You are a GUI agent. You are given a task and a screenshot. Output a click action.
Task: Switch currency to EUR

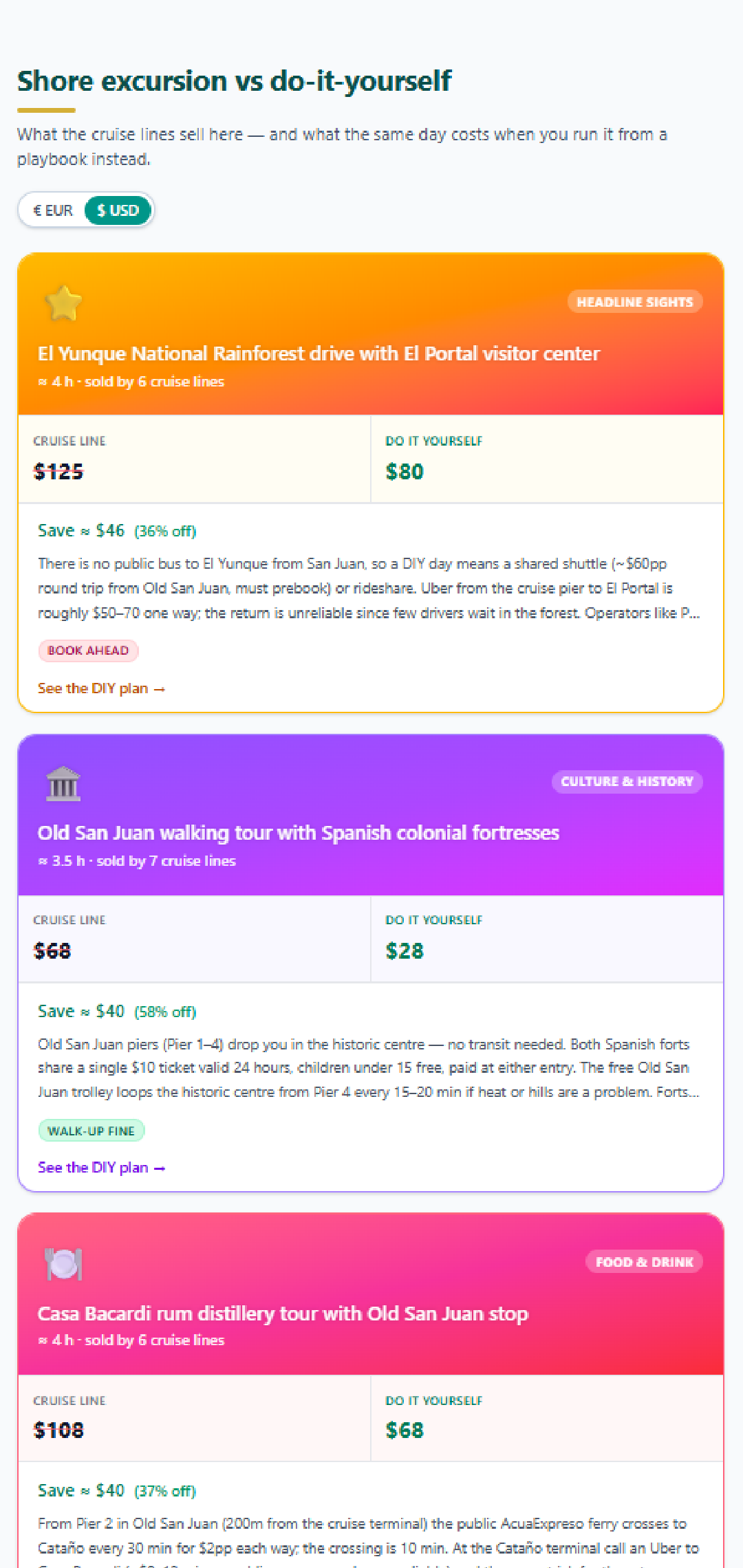[53, 210]
